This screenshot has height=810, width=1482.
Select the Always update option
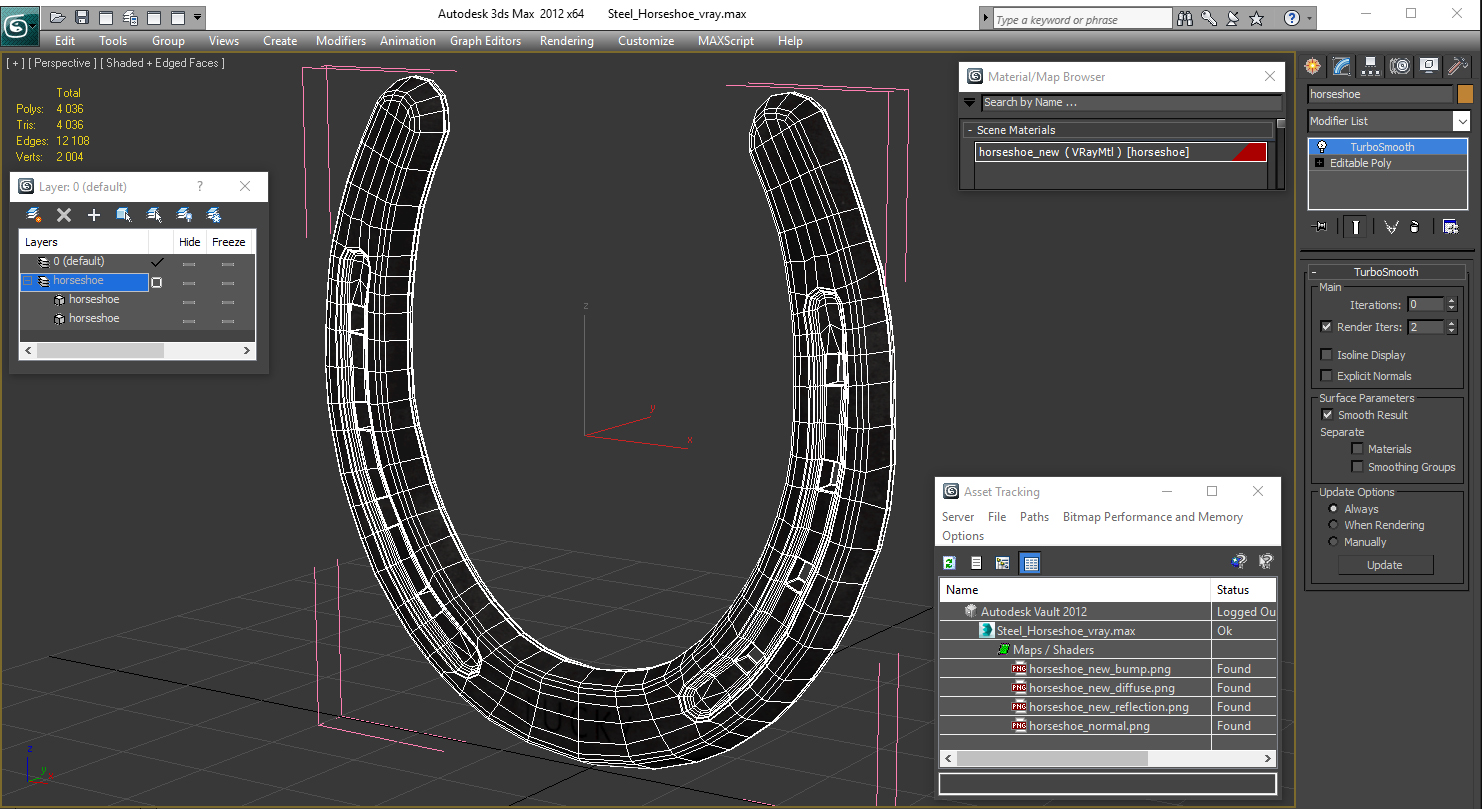pyautogui.click(x=1333, y=509)
